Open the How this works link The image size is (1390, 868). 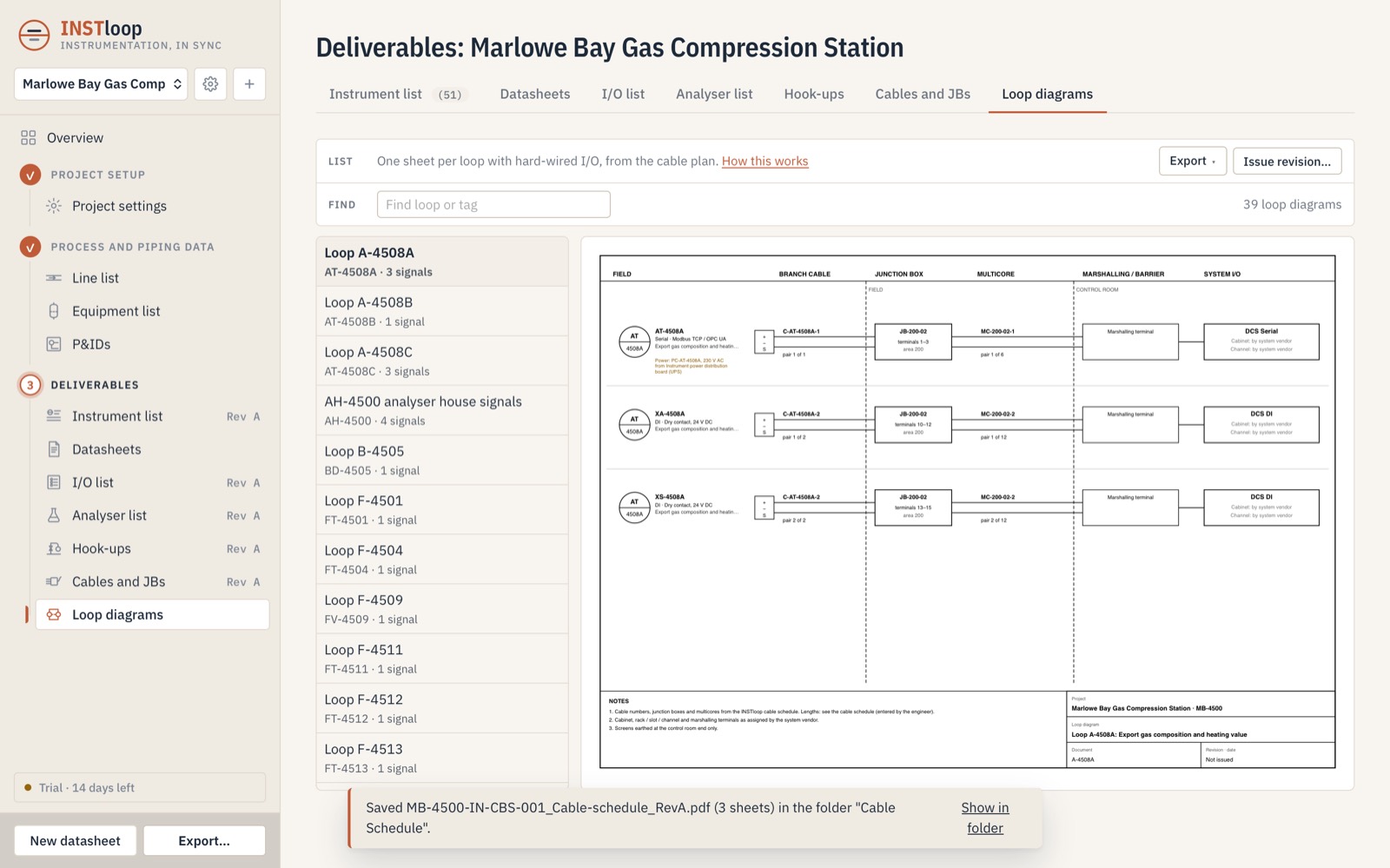click(x=764, y=161)
